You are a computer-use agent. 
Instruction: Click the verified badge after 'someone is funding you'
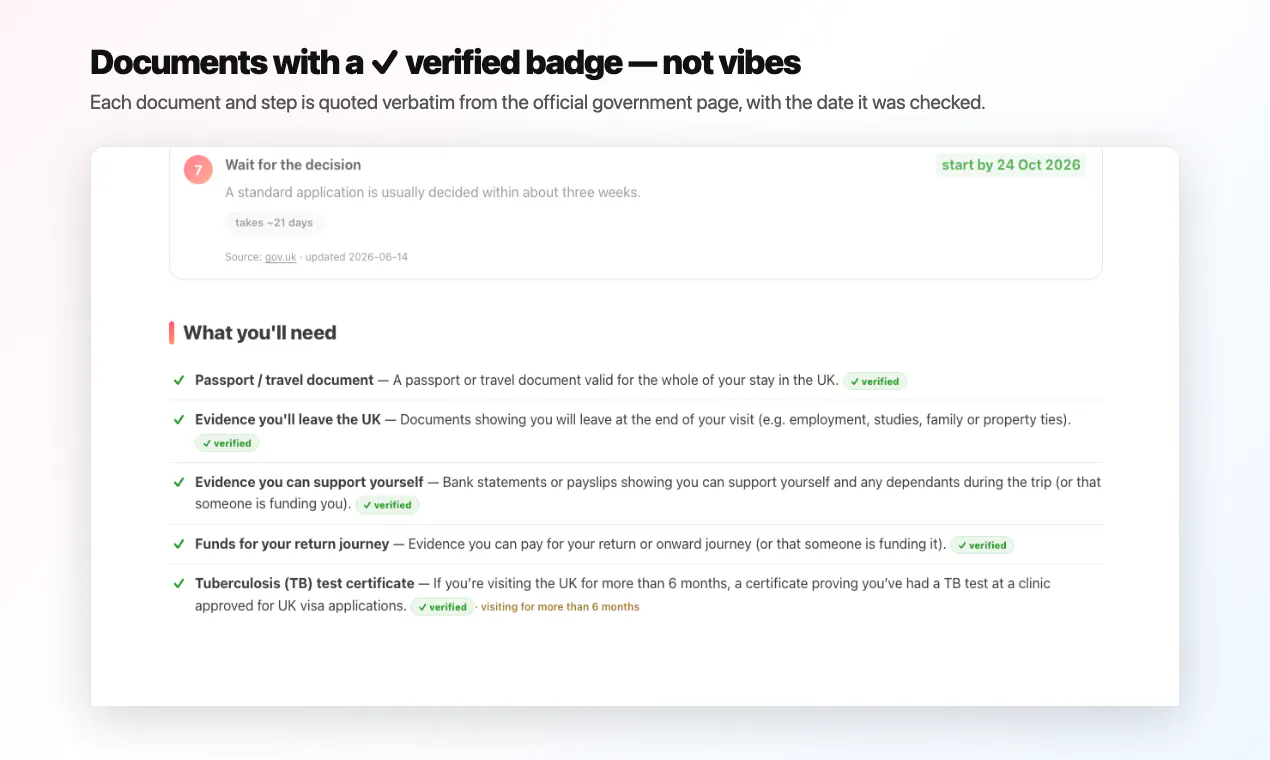[x=387, y=505]
